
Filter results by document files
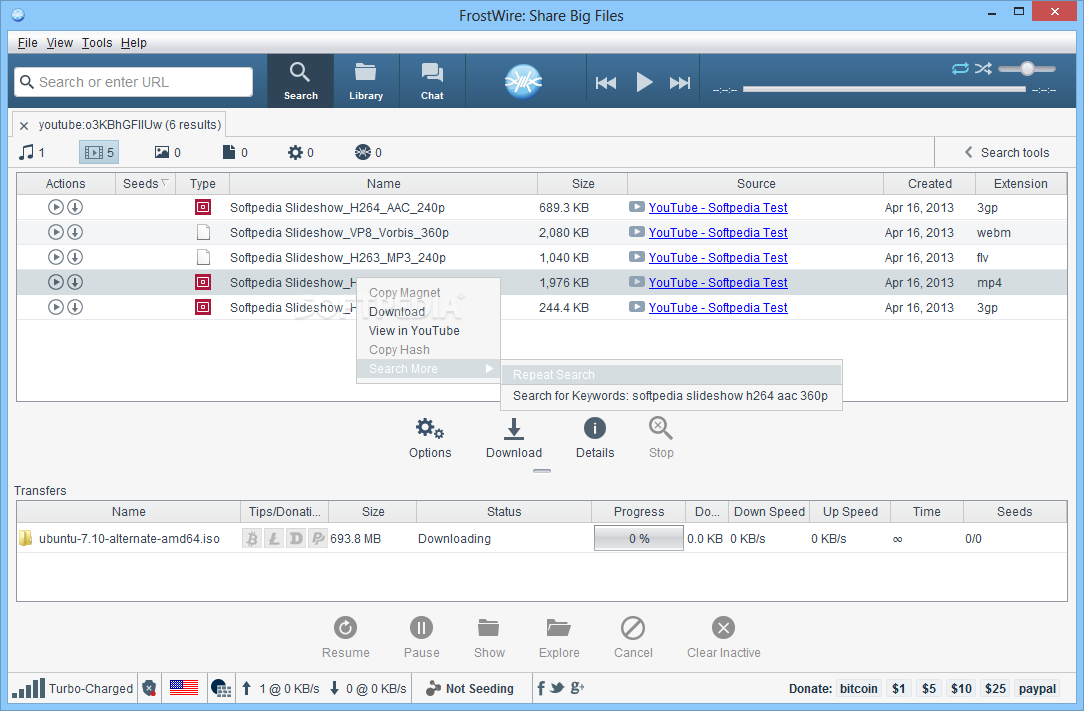pyautogui.click(x=235, y=152)
